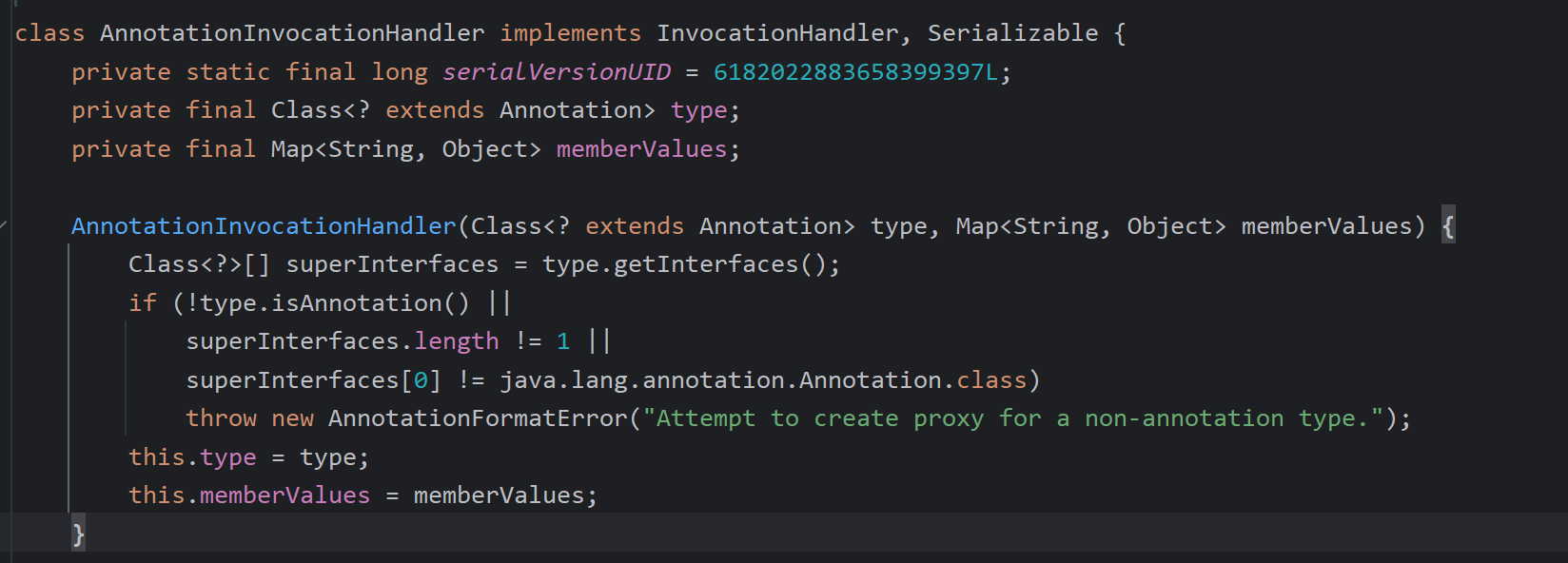Click the "length" property
The image size is (1568, 563).
click(x=457, y=341)
